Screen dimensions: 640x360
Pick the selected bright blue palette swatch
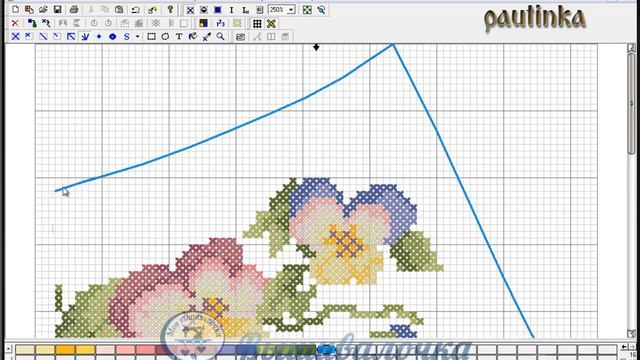click(326, 349)
